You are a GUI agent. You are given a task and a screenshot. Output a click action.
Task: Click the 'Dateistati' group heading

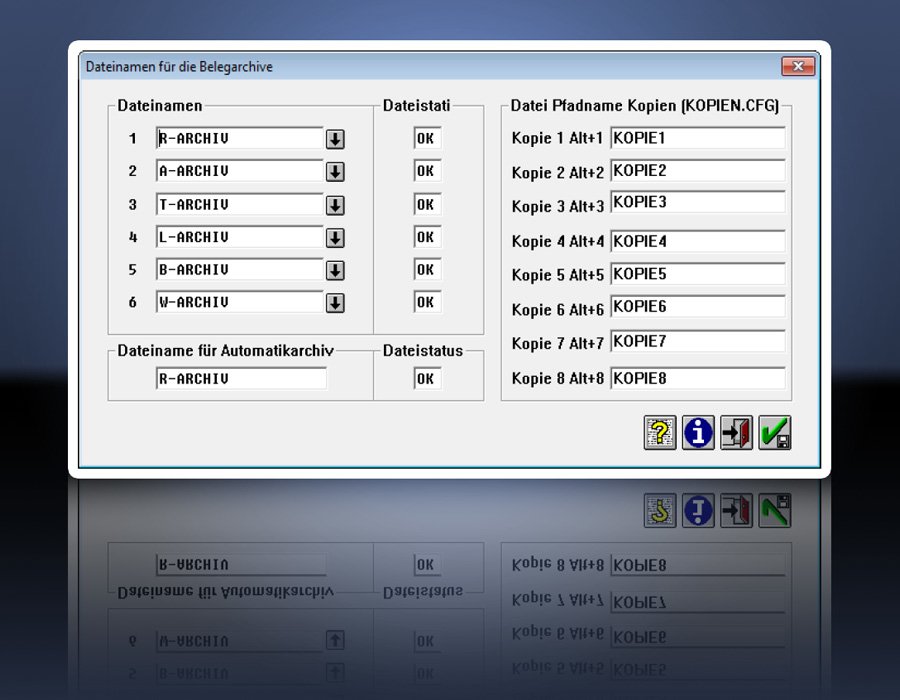417,106
